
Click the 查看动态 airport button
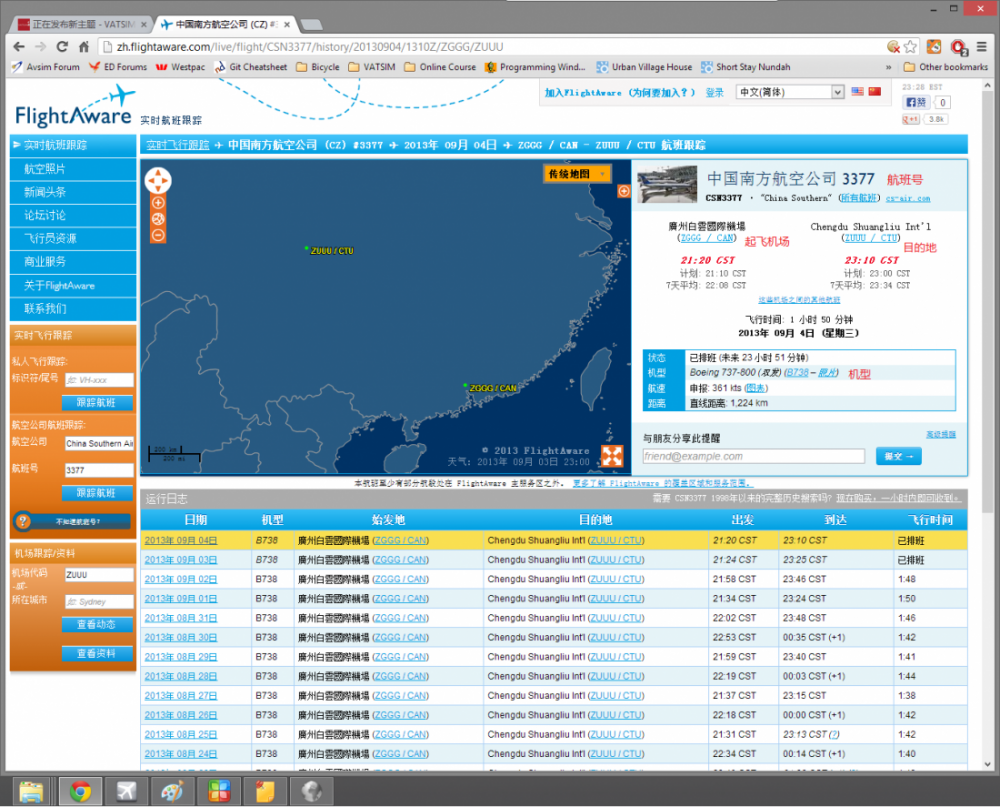point(97,625)
